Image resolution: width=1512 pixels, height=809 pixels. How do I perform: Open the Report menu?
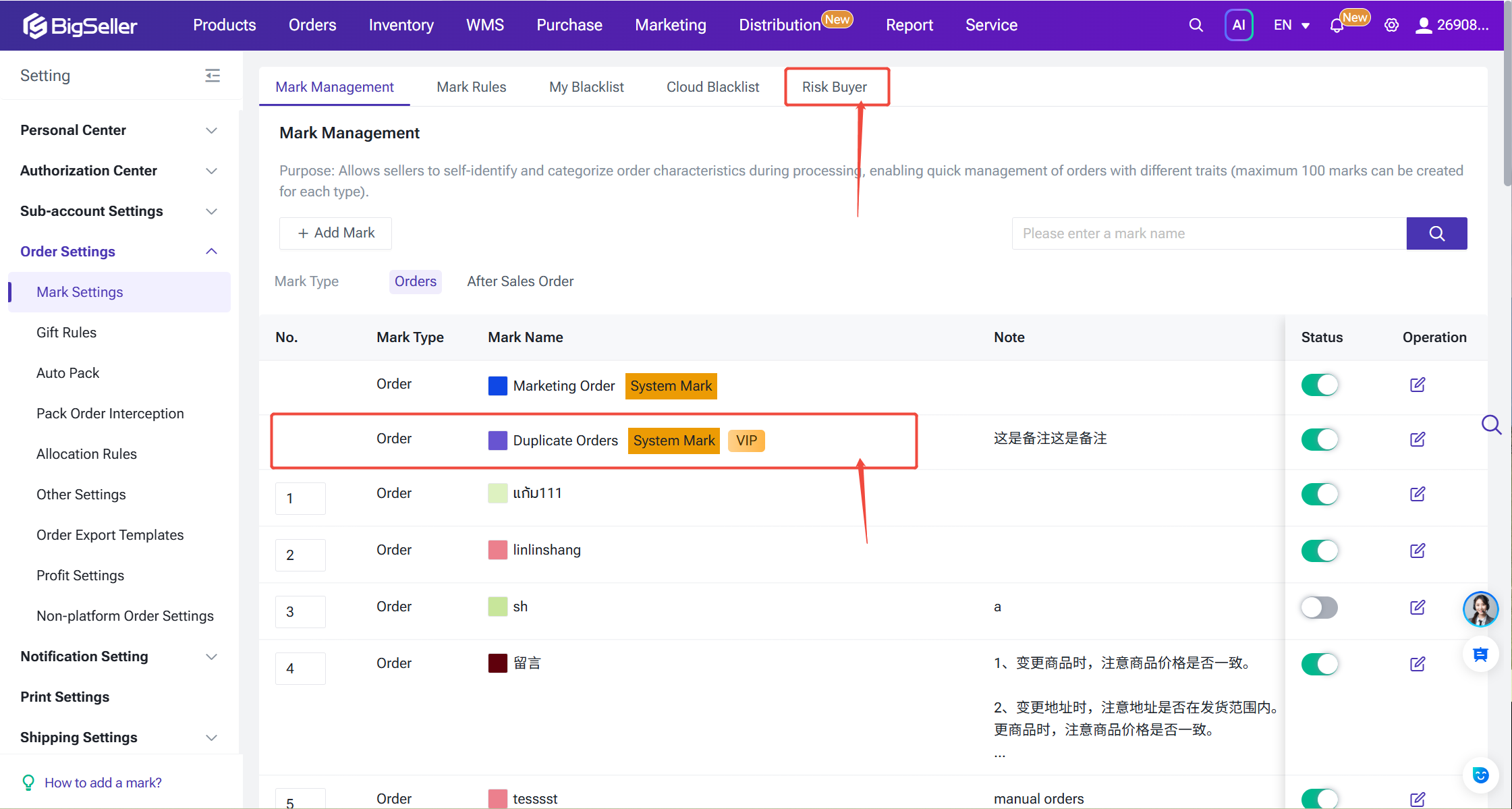pos(909,25)
